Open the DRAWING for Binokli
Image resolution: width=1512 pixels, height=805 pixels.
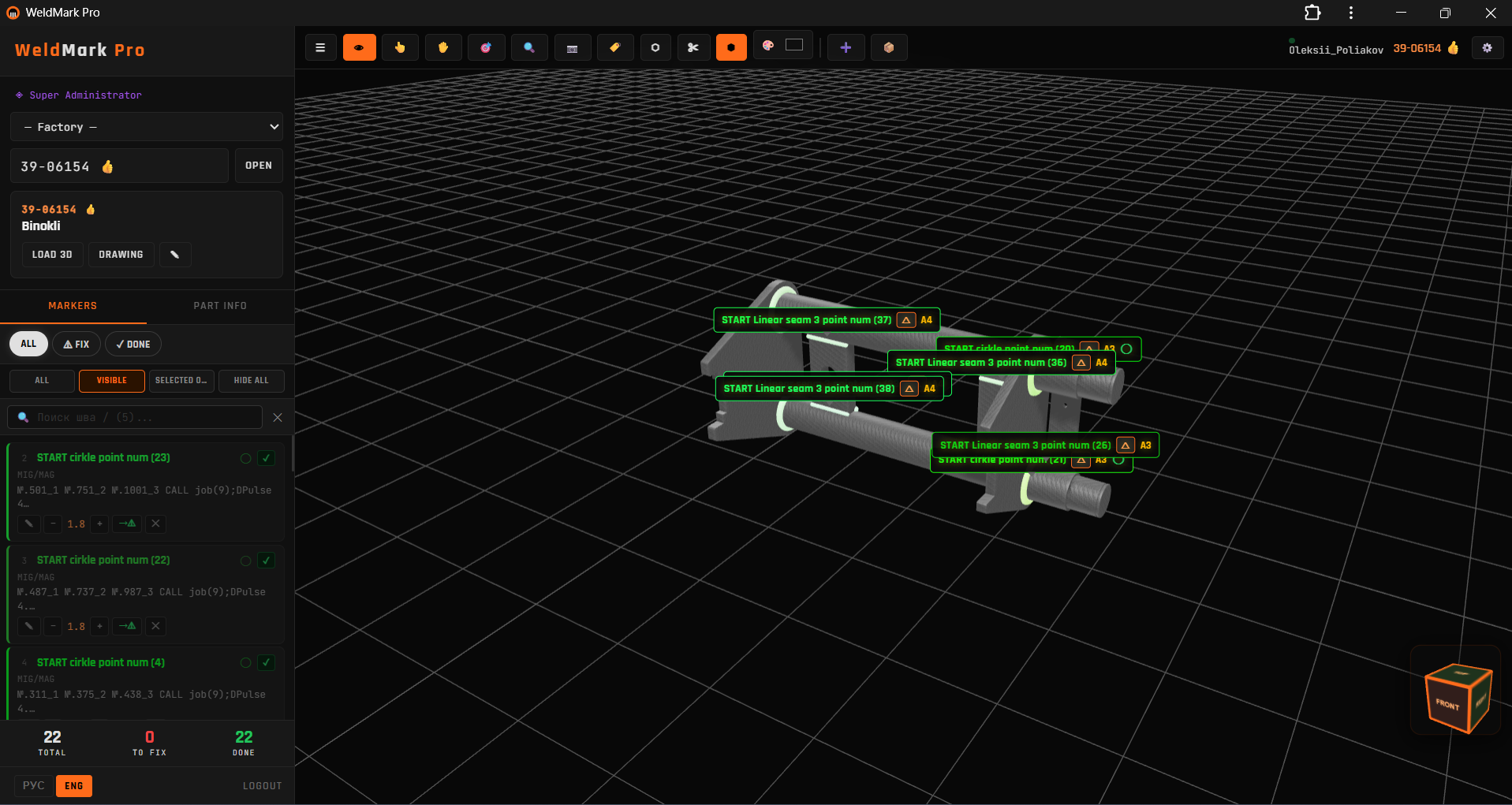pyautogui.click(x=121, y=255)
